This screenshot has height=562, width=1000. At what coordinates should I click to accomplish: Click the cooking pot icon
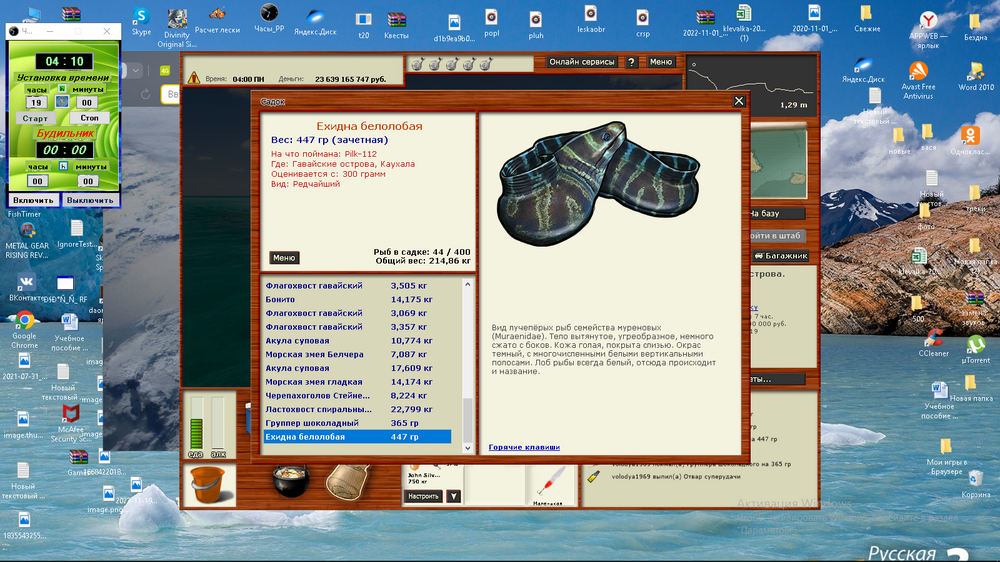coord(291,481)
